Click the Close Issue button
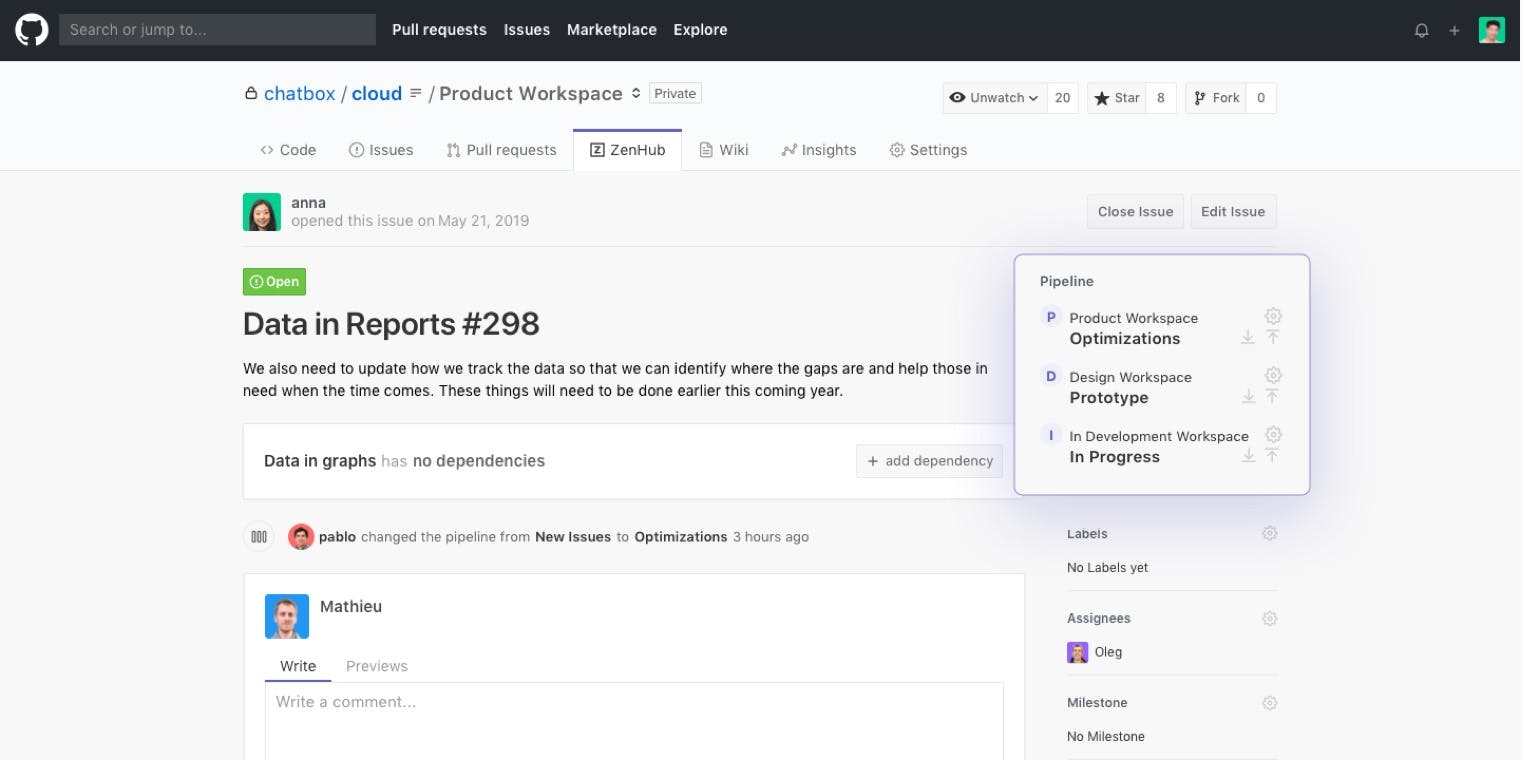The image size is (1522, 760). (1135, 212)
